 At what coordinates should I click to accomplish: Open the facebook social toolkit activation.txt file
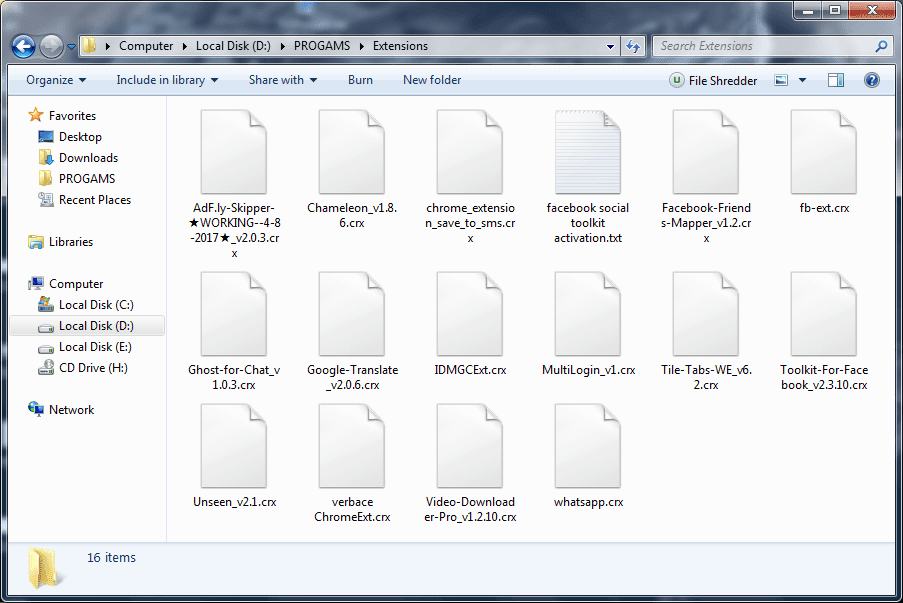587,152
